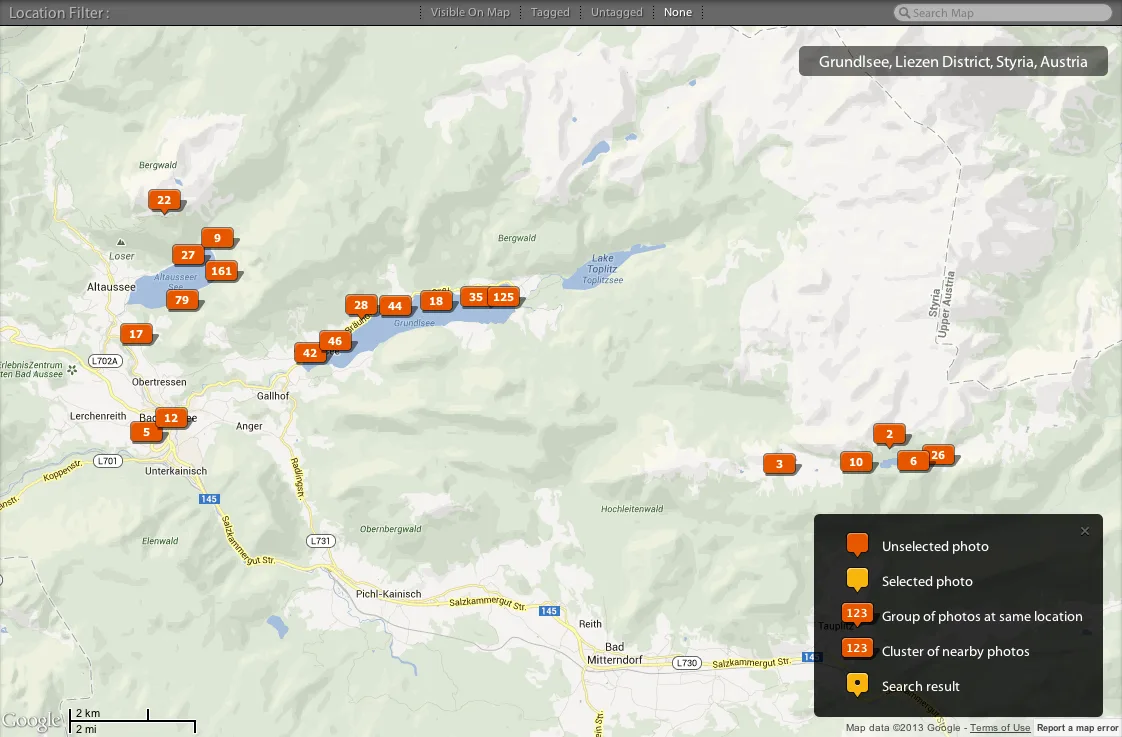1122x737 pixels.
Task: Click the Cluster of nearby photos legend icon
Action: point(857,648)
